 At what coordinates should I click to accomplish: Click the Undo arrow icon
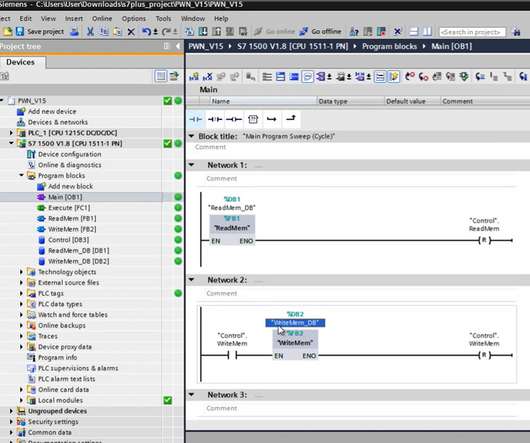[x=146, y=32]
